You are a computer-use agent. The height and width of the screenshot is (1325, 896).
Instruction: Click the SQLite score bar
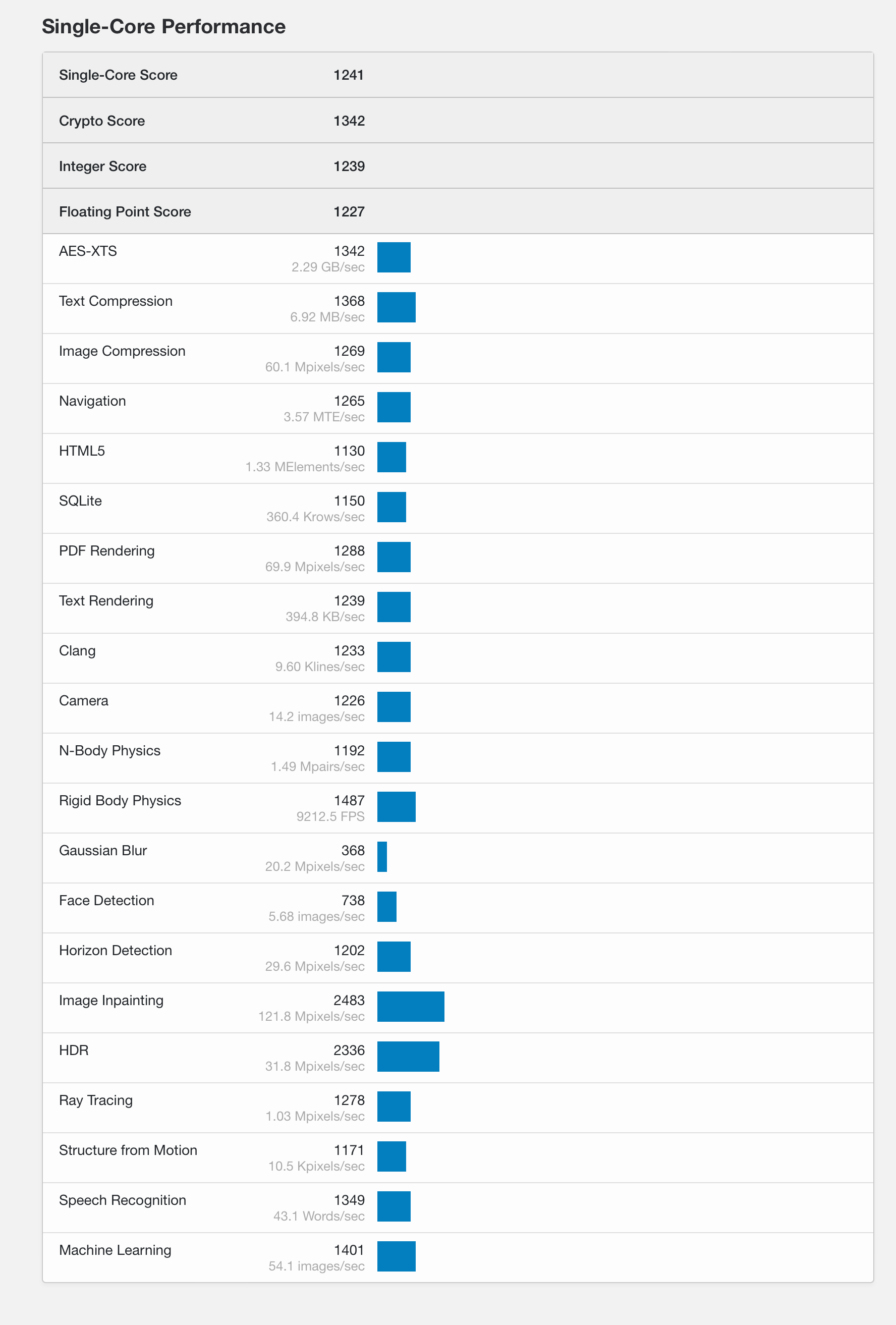391,507
